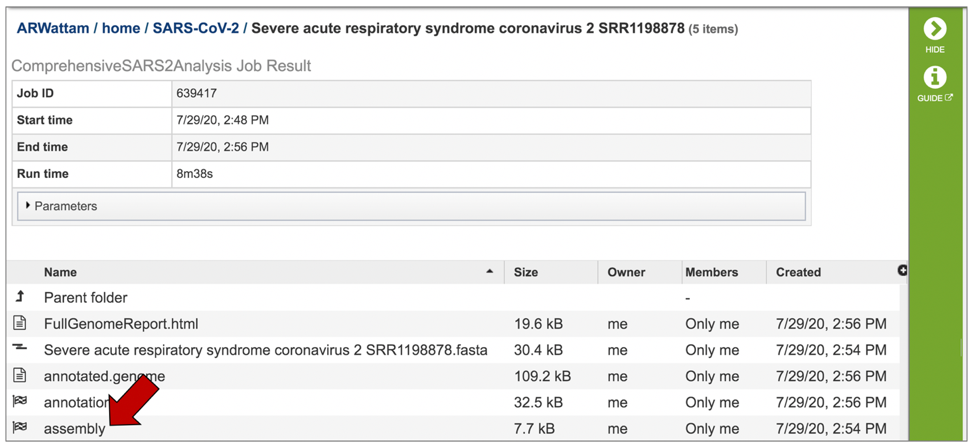
Task: Click the assembly job flag icon
Action: click(20, 428)
